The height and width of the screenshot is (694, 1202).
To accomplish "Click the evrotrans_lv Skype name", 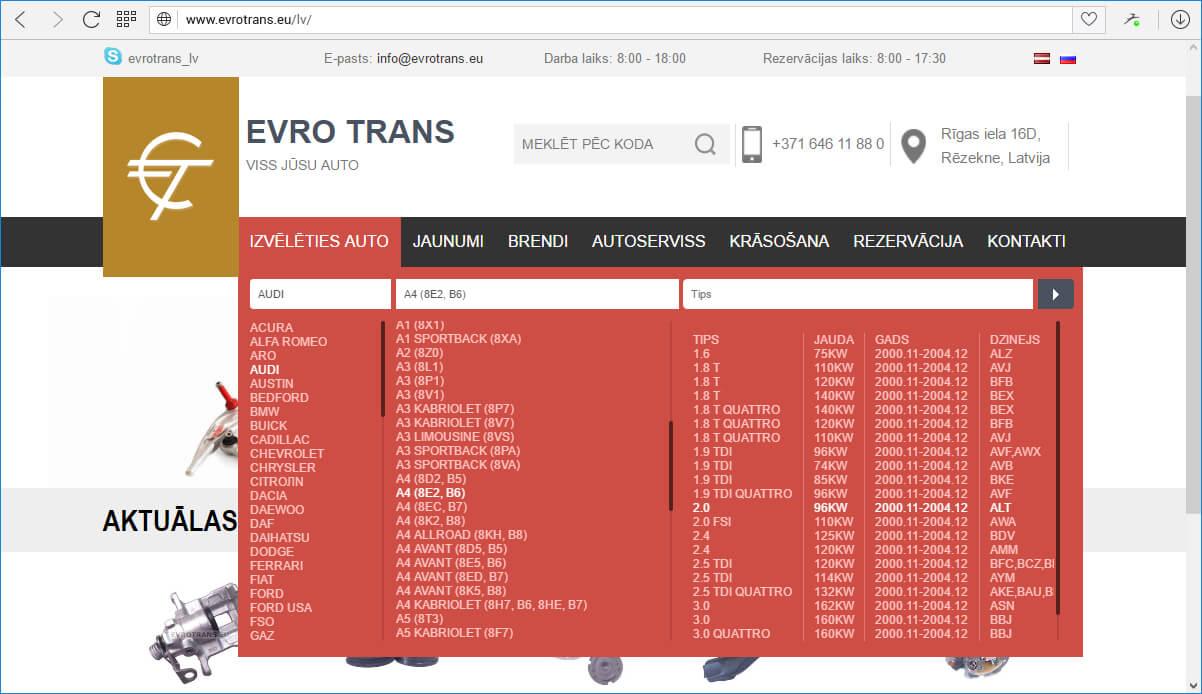I will (163, 58).
